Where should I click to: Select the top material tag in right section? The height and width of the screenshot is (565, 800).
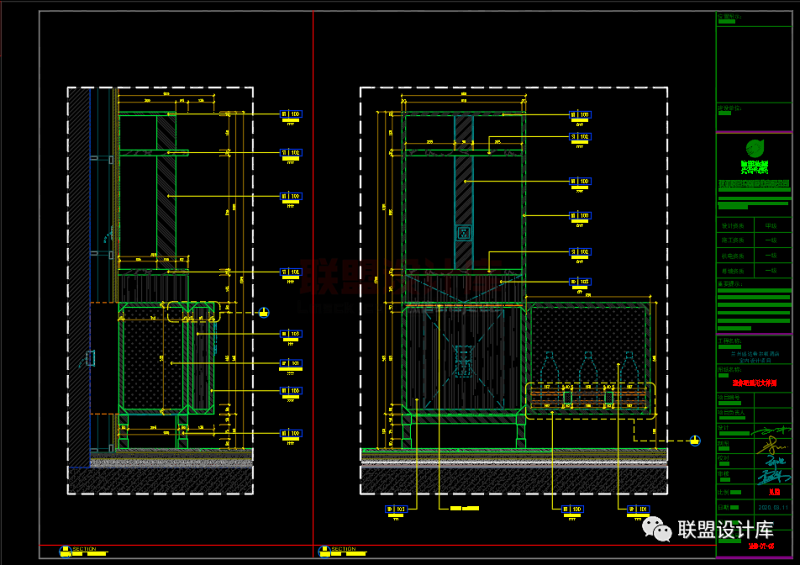[x=580, y=116]
